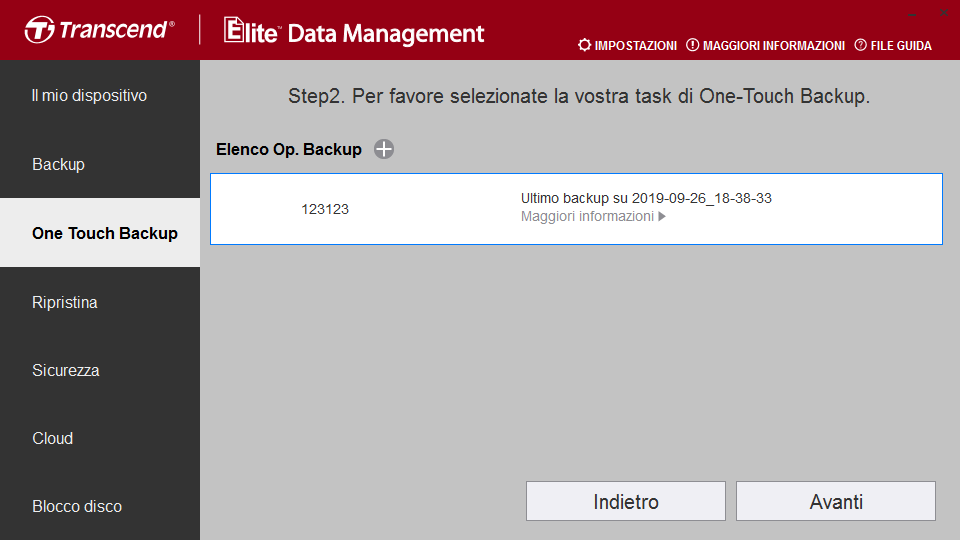Open the Il mio dispositivo section
The image size is (960, 540).
pos(100,96)
